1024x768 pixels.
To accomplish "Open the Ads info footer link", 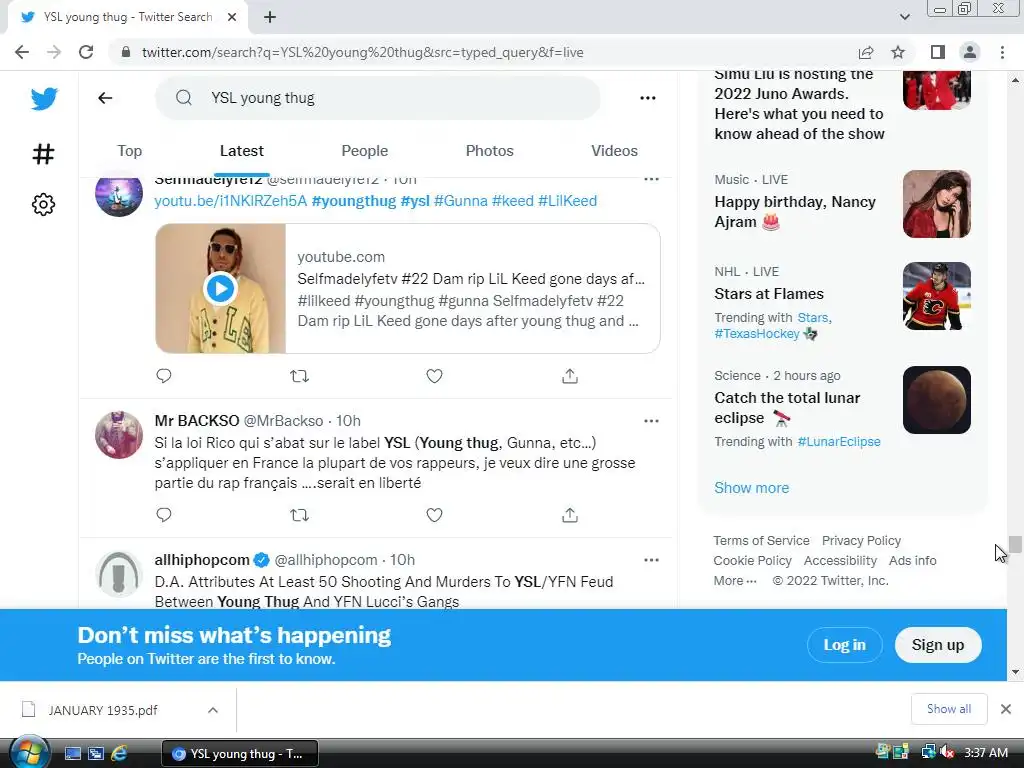I will 912,560.
